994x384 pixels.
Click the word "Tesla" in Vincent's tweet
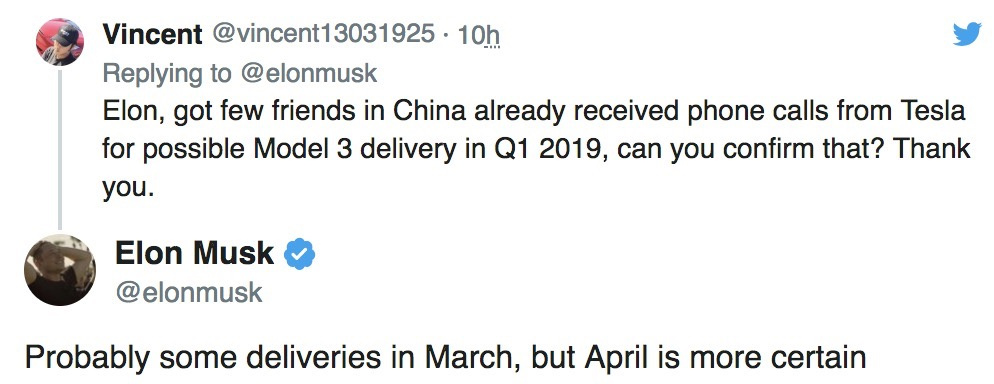point(933,111)
